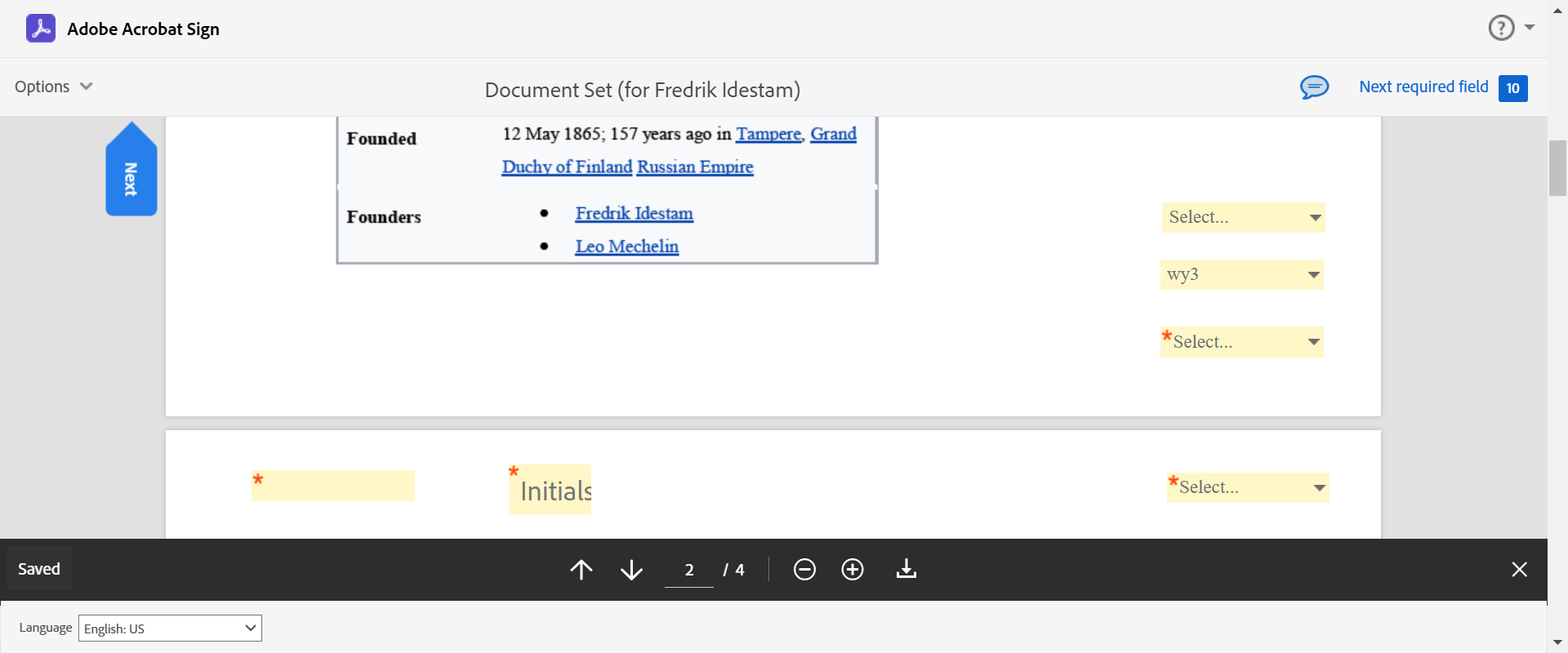The height and width of the screenshot is (653, 1568).
Task: Open the required Select dropdown beside Initials
Action: pos(1248,487)
